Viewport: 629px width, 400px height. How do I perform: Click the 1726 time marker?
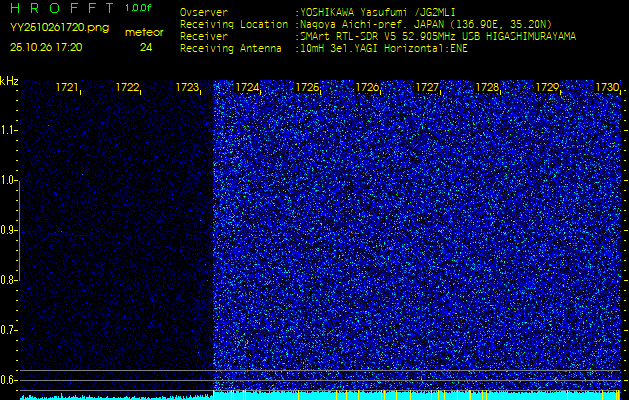click(367, 87)
